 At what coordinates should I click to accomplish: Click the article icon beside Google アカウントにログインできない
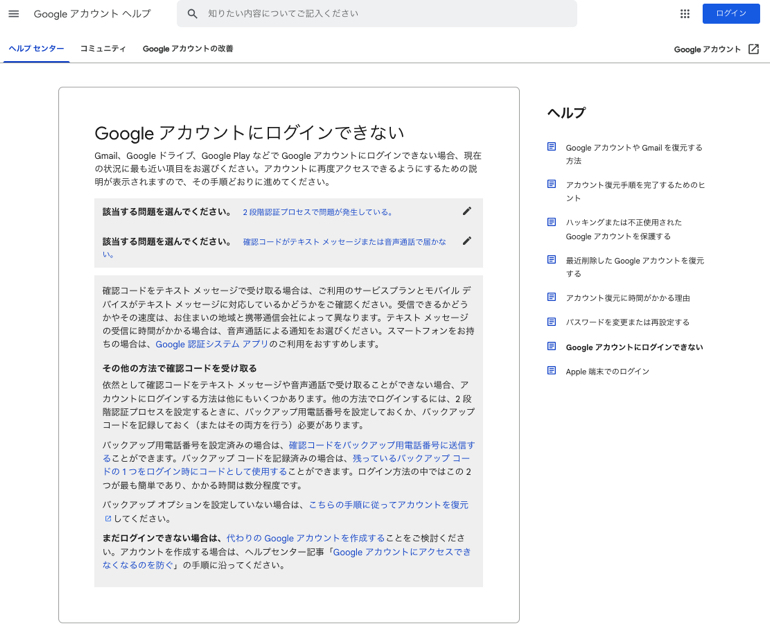pyautogui.click(x=551, y=346)
